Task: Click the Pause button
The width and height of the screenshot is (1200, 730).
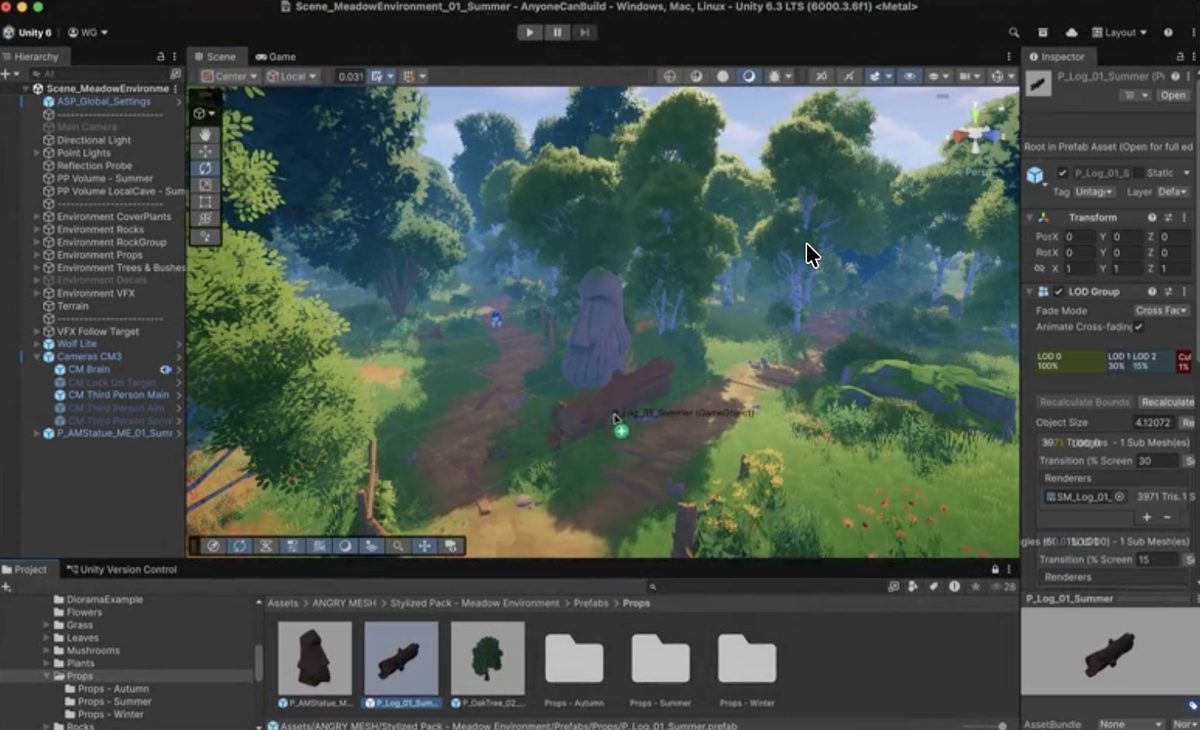Action: [x=557, y=32]
